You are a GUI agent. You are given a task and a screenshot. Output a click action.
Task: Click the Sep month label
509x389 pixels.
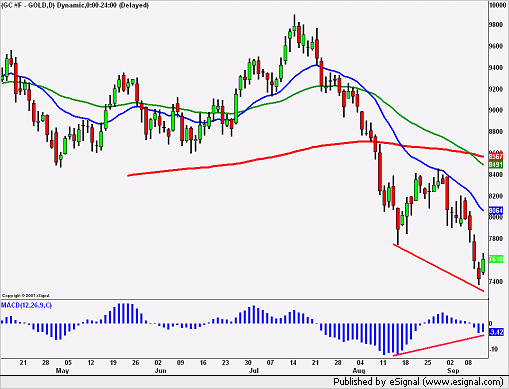[453, 371]
